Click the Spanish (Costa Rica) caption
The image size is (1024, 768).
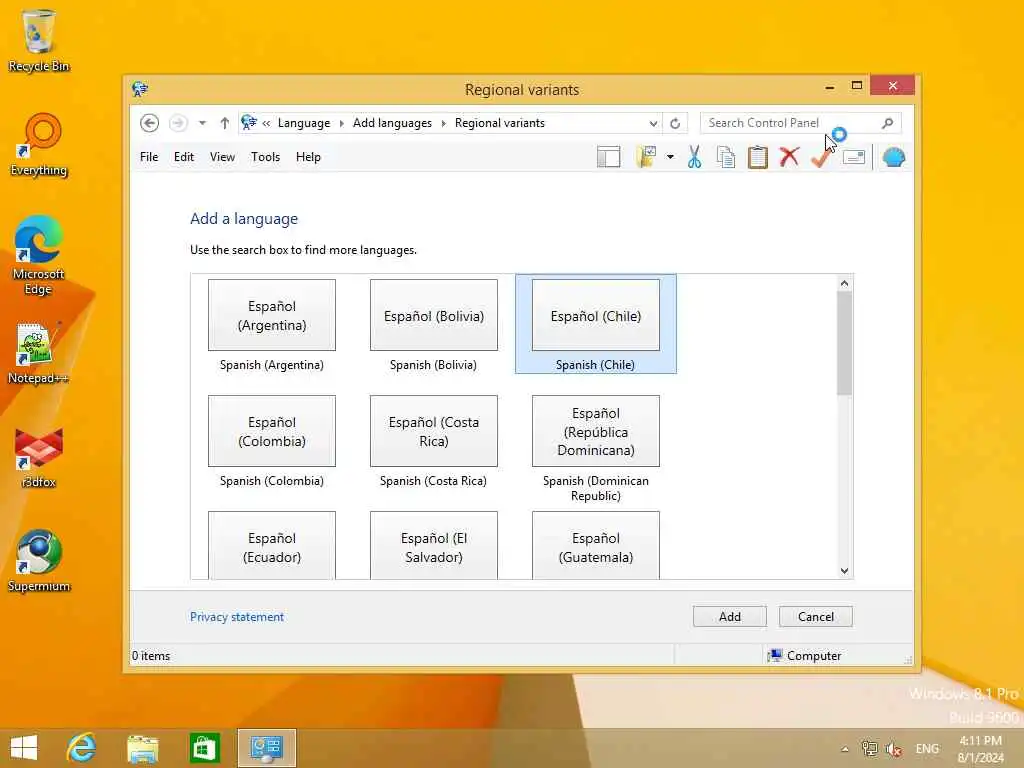[433, 481]
